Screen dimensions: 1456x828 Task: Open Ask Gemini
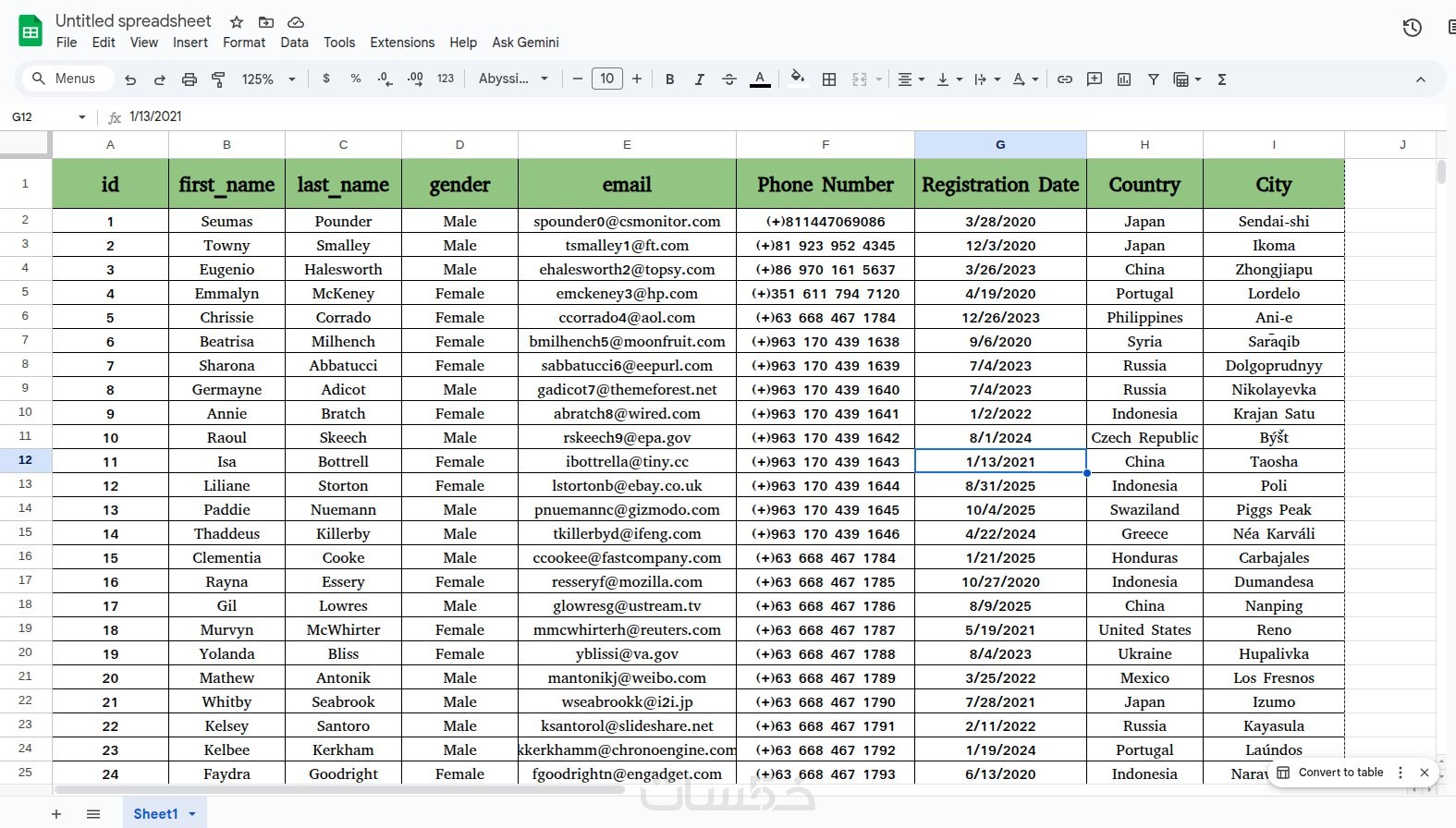(x=526, y=43)
